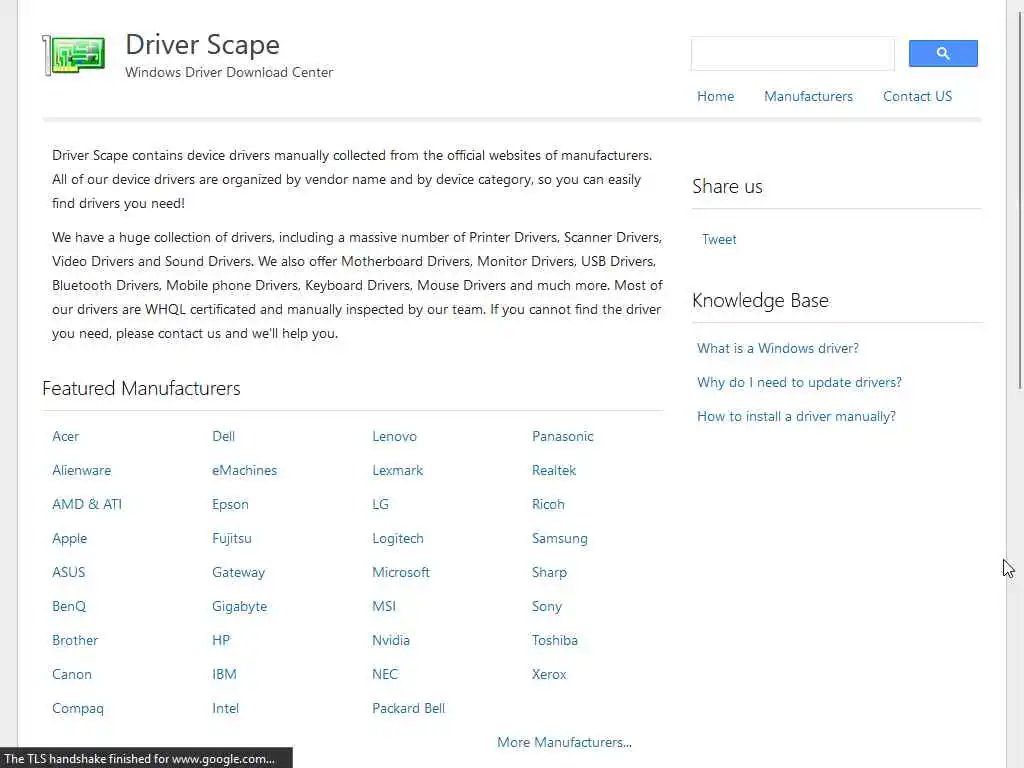The image size is (1024, 768).
Task: Open the Ricoh manufacturer link
Action: point(548,504)
